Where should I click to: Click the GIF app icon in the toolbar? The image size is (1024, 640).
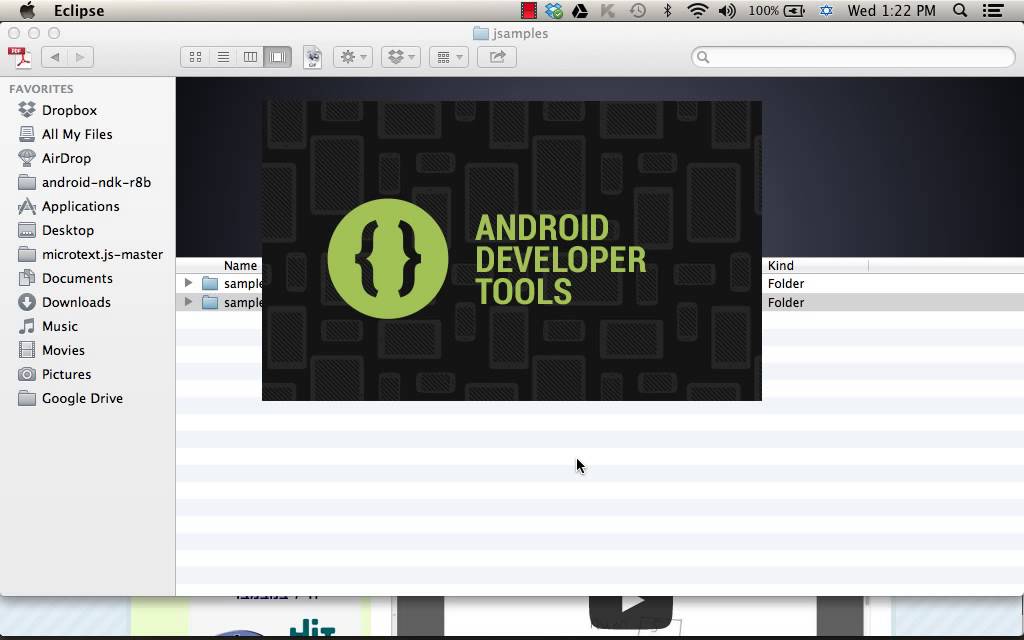313,57
